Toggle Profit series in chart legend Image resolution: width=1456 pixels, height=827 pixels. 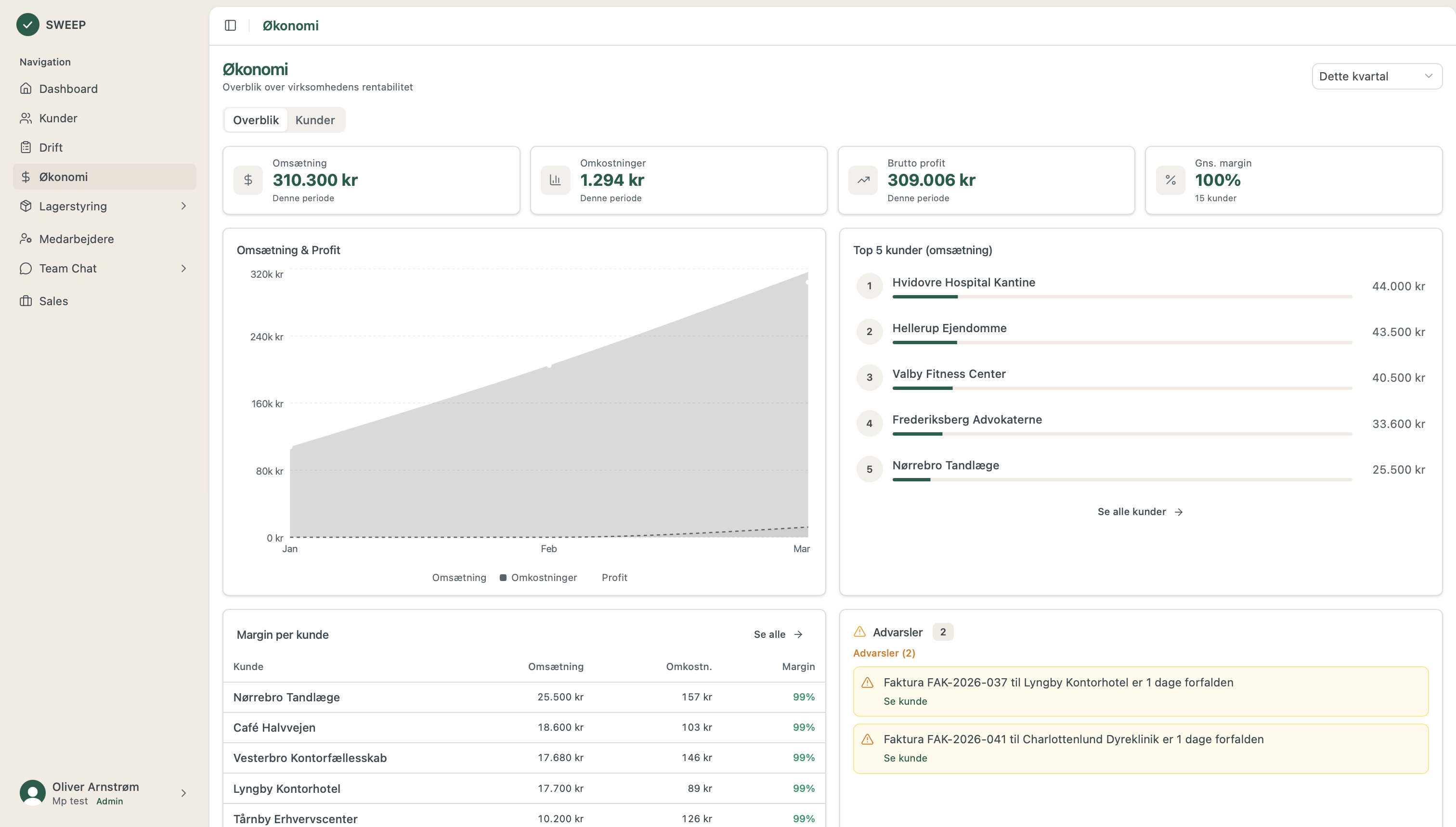pyautogui.click(x=614, y=578)
